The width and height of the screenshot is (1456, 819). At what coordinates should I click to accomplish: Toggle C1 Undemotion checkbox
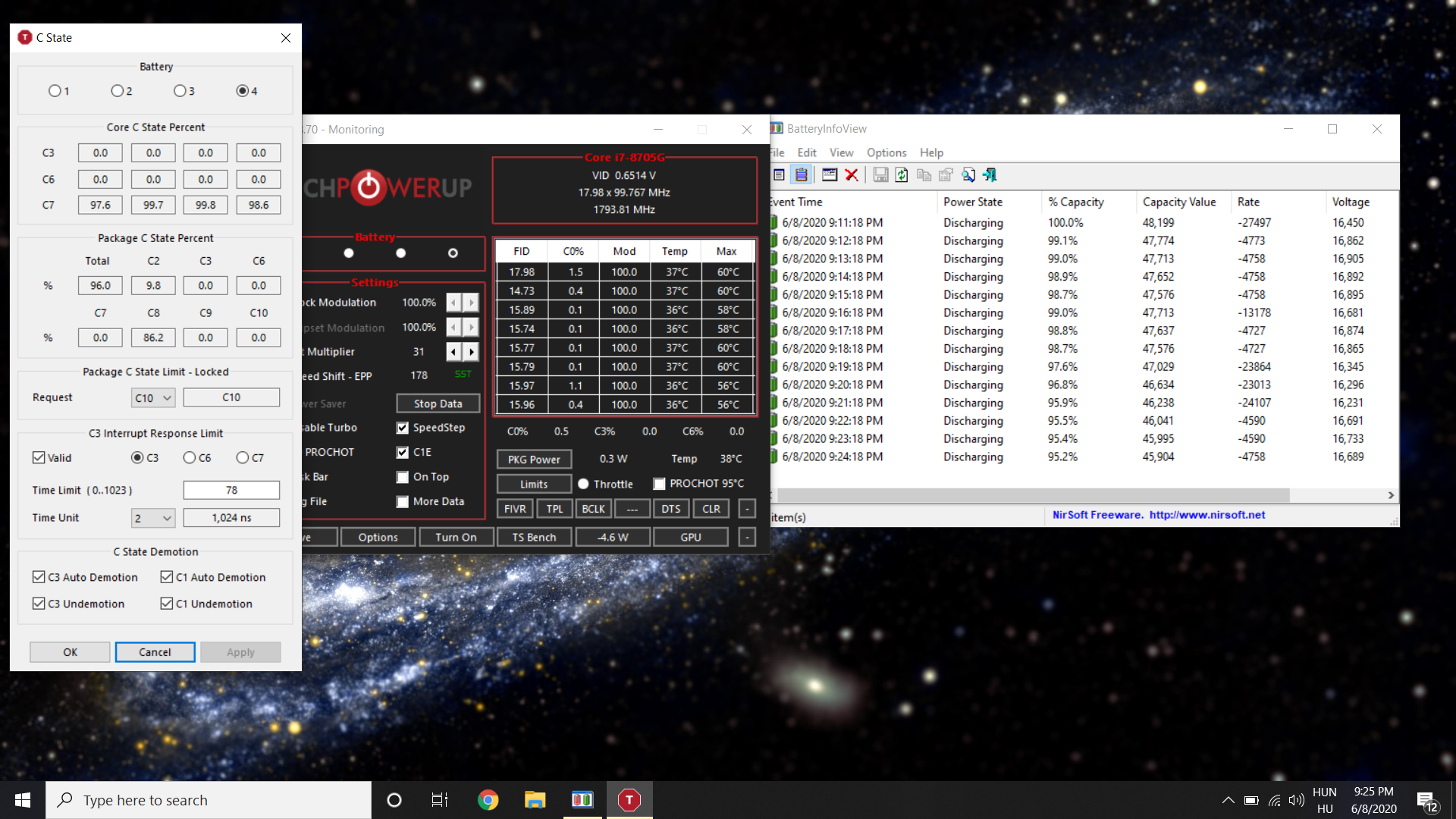point(167,604)
